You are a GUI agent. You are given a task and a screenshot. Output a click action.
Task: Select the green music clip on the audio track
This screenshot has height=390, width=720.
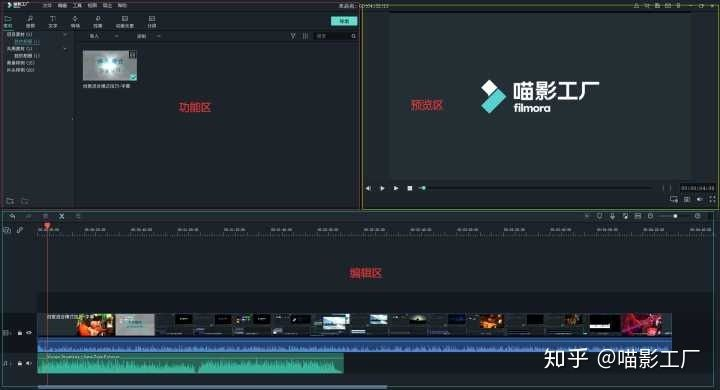tap(191, 363)
